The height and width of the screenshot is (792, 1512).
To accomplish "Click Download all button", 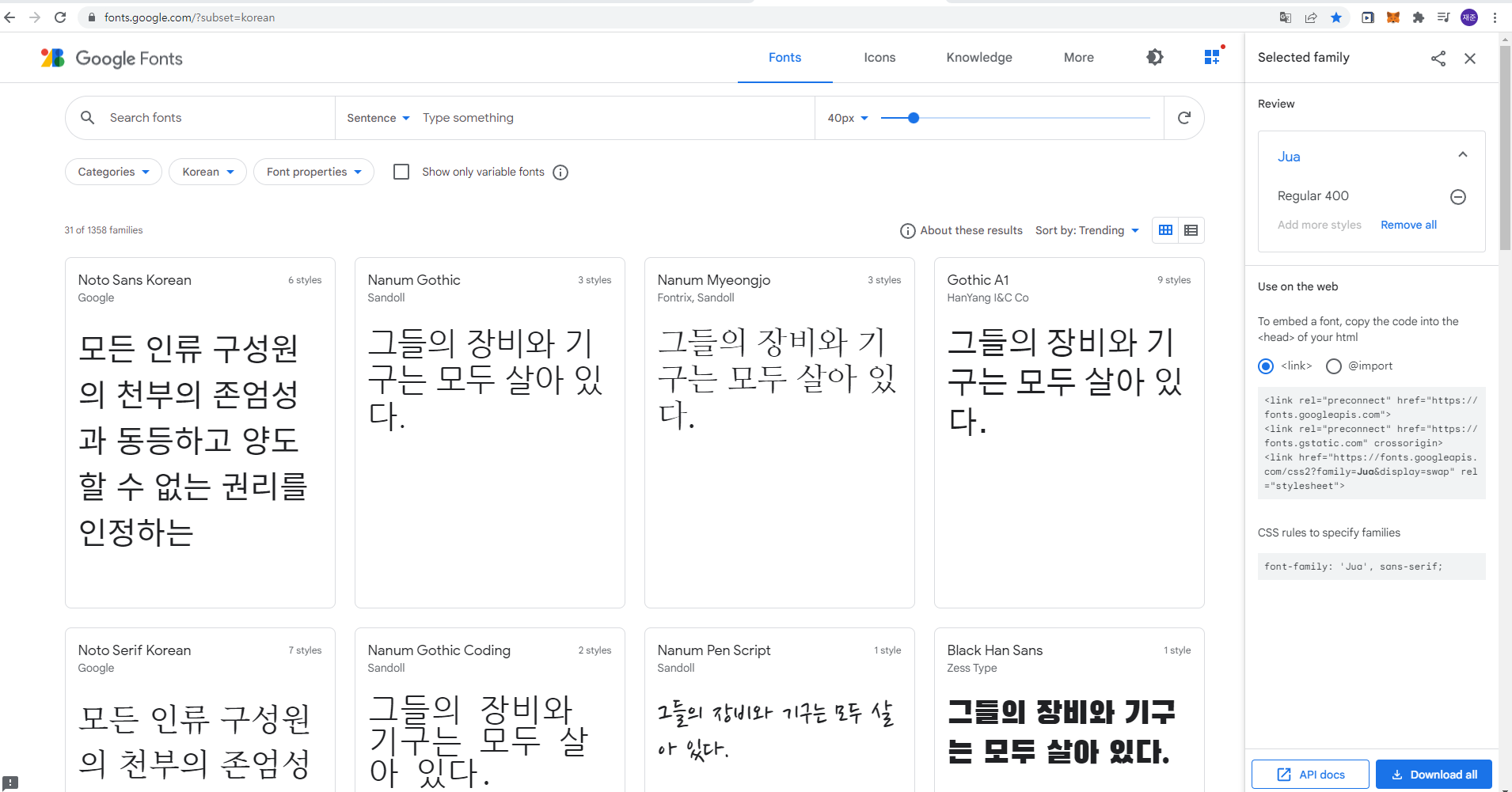I will click(x=1434, y=775).
